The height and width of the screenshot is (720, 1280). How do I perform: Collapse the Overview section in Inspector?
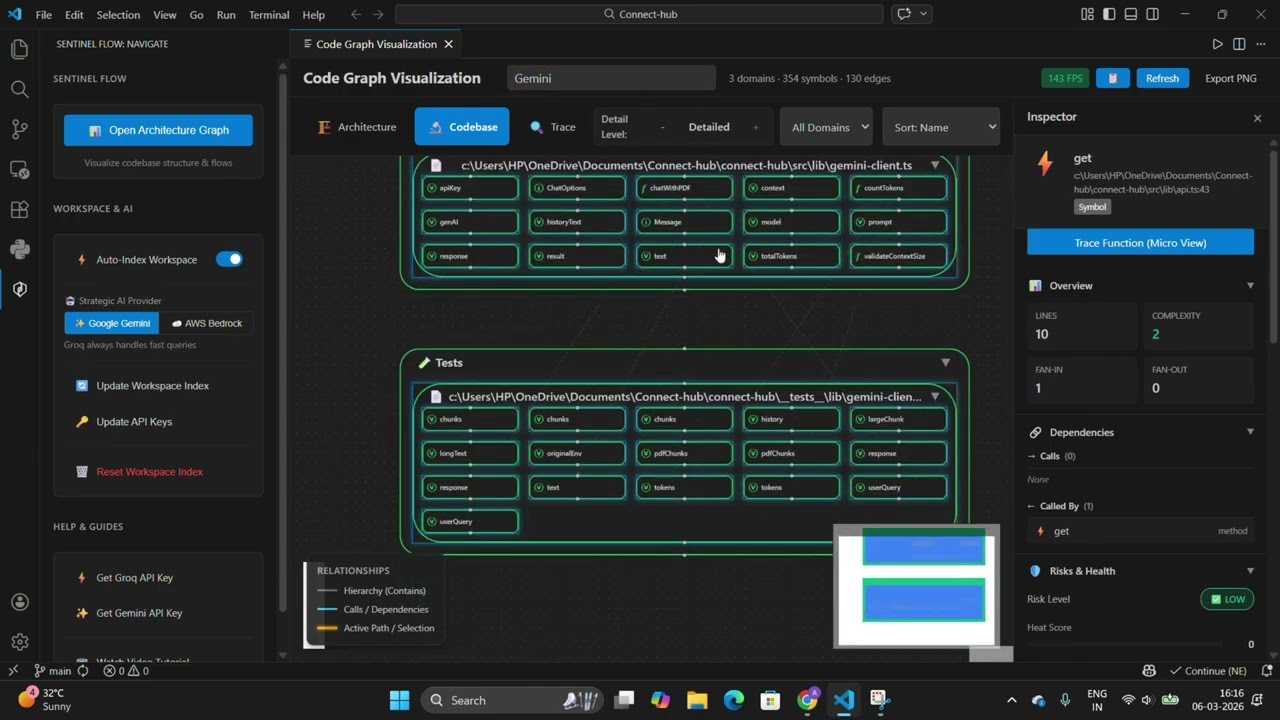click(1250, 286)
